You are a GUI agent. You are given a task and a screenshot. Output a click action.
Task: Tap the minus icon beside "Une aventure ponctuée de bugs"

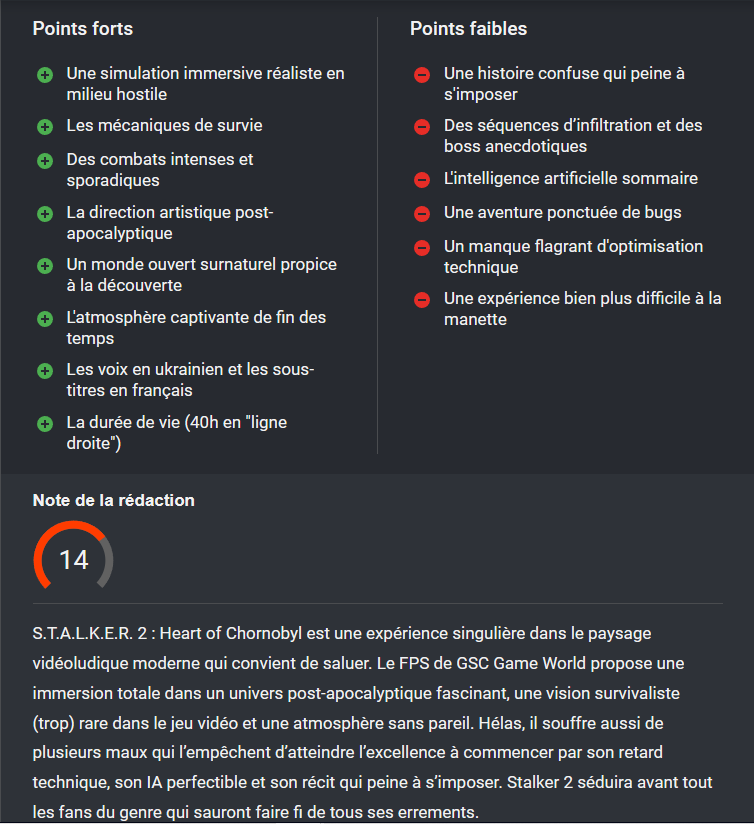click(422, 214)
